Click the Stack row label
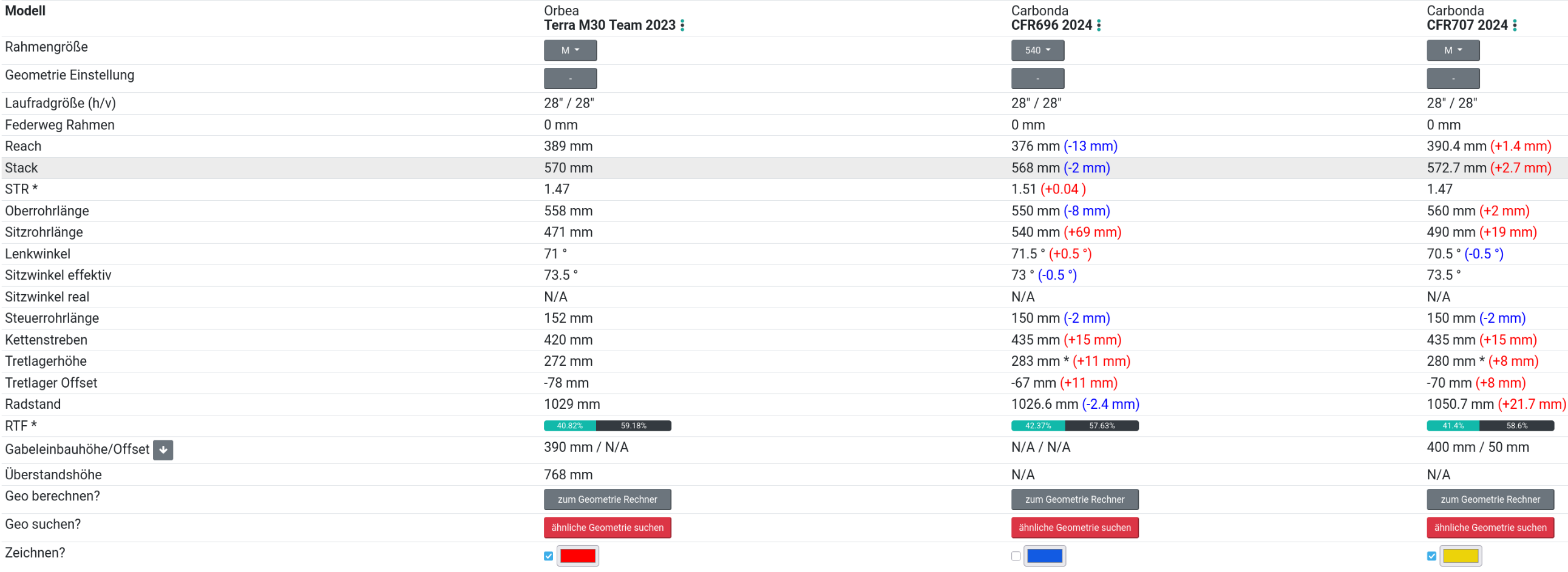The image size is (1568, 572). tap(21, 168)
